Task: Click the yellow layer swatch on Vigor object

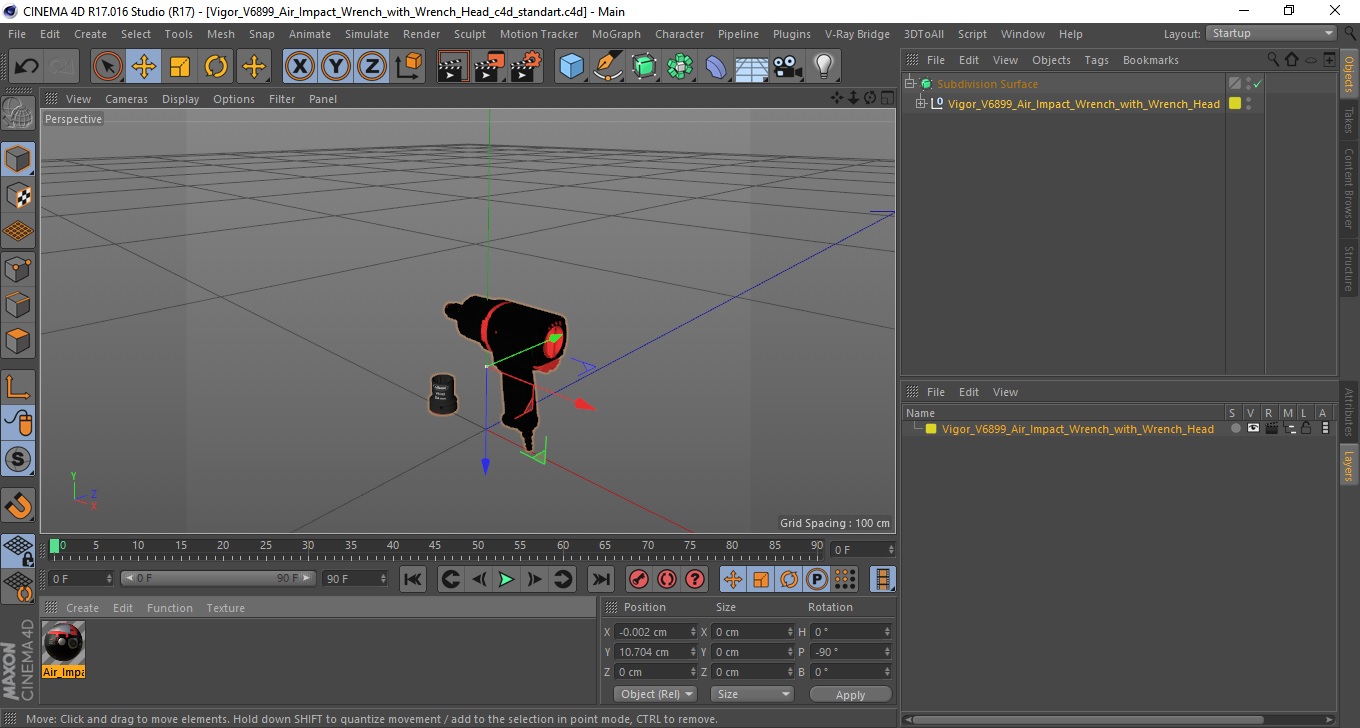Action: [1235, 103]
